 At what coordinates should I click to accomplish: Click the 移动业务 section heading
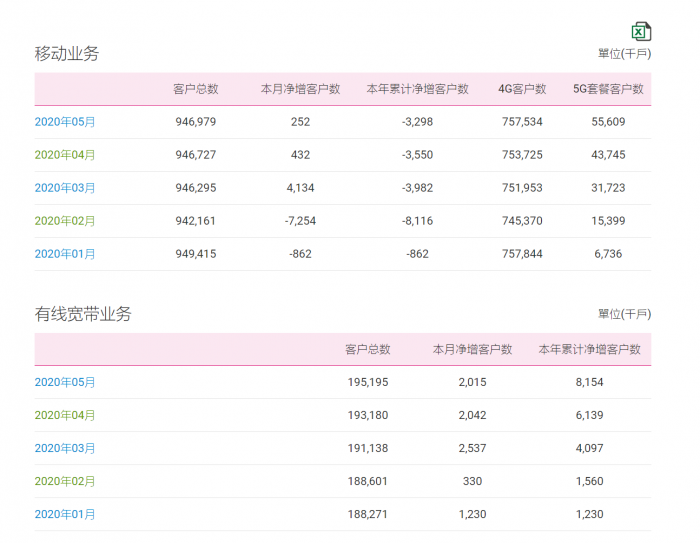click(x=67, y=54)
